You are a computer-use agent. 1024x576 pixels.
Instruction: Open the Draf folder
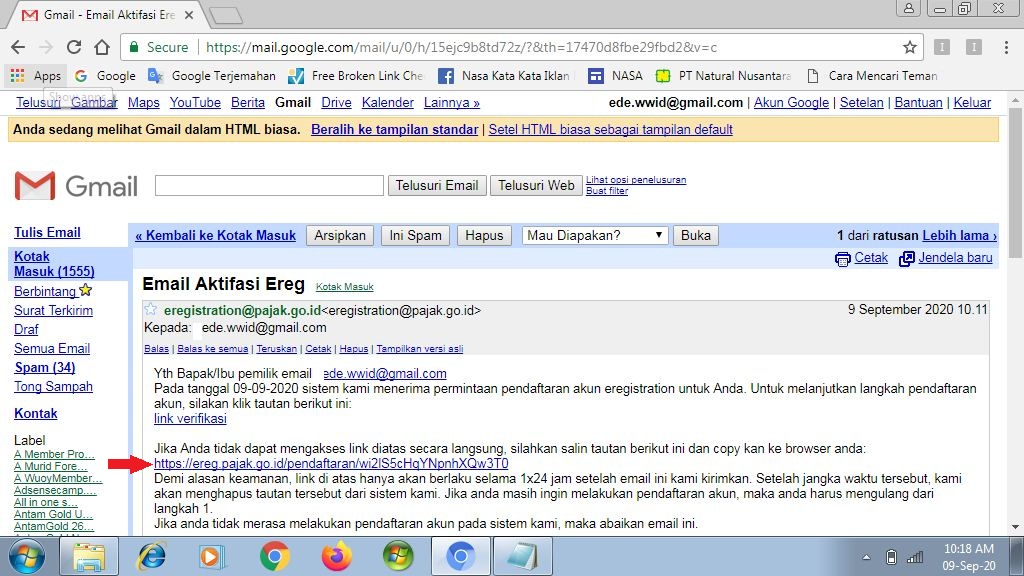[x=26, y=329]
